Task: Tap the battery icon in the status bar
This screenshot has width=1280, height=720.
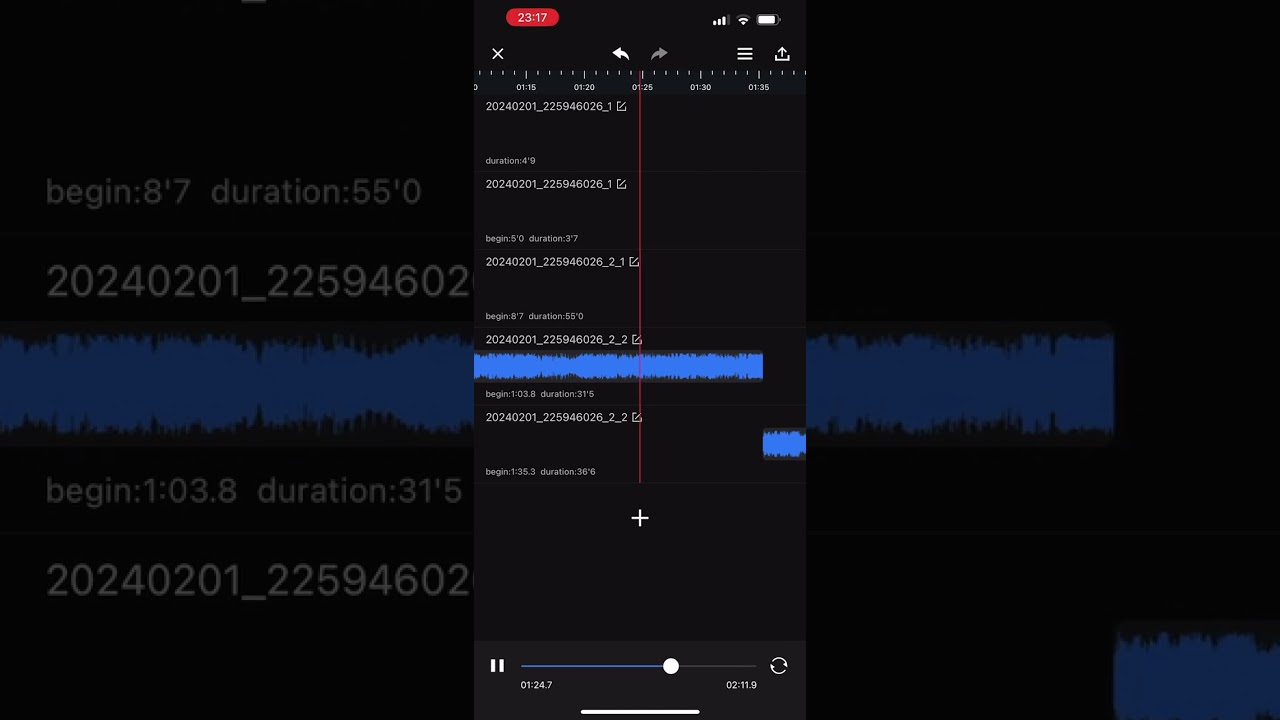Action: pyautogui.click(x=768, y=20)
